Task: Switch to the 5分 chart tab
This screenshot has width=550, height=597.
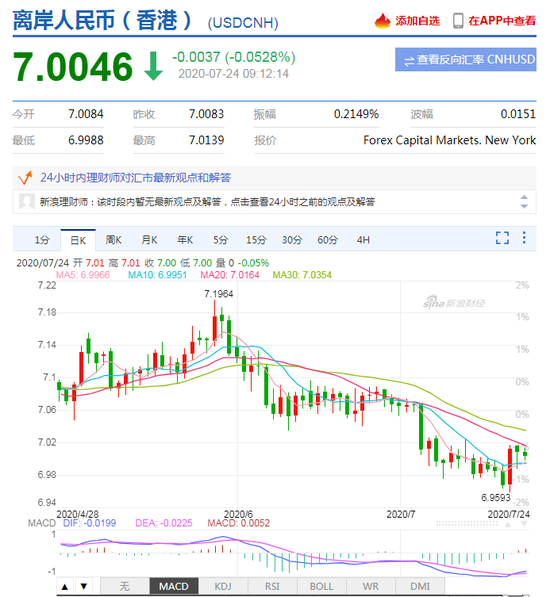Action: (220, 240)
